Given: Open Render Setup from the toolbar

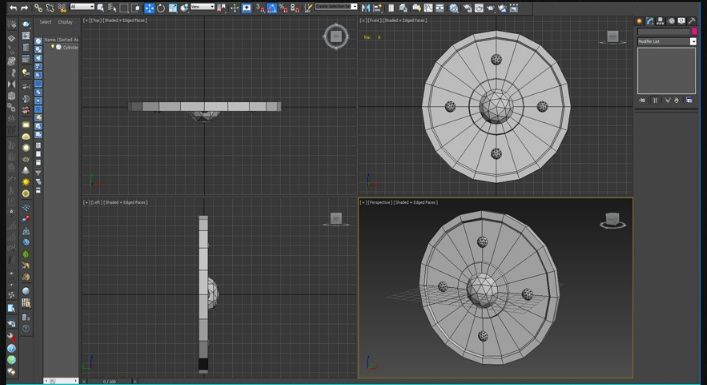Looking at the screenshot, I should coord(468,8).
